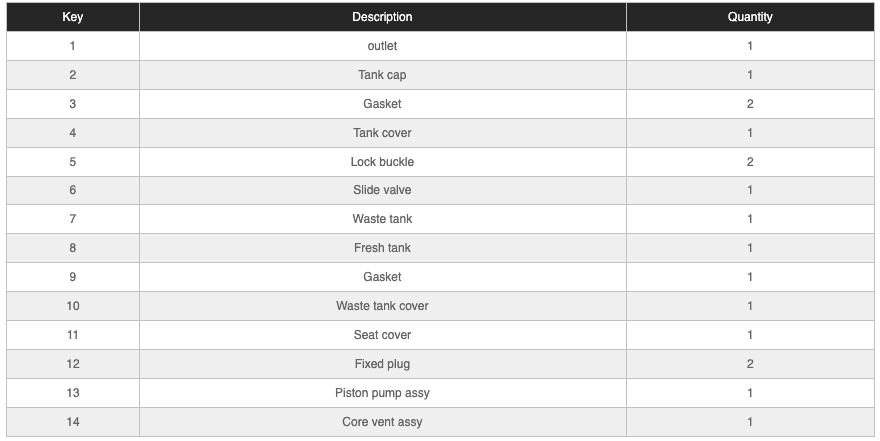
Task: Click the Slide valve cell
Action: (382, 190)
